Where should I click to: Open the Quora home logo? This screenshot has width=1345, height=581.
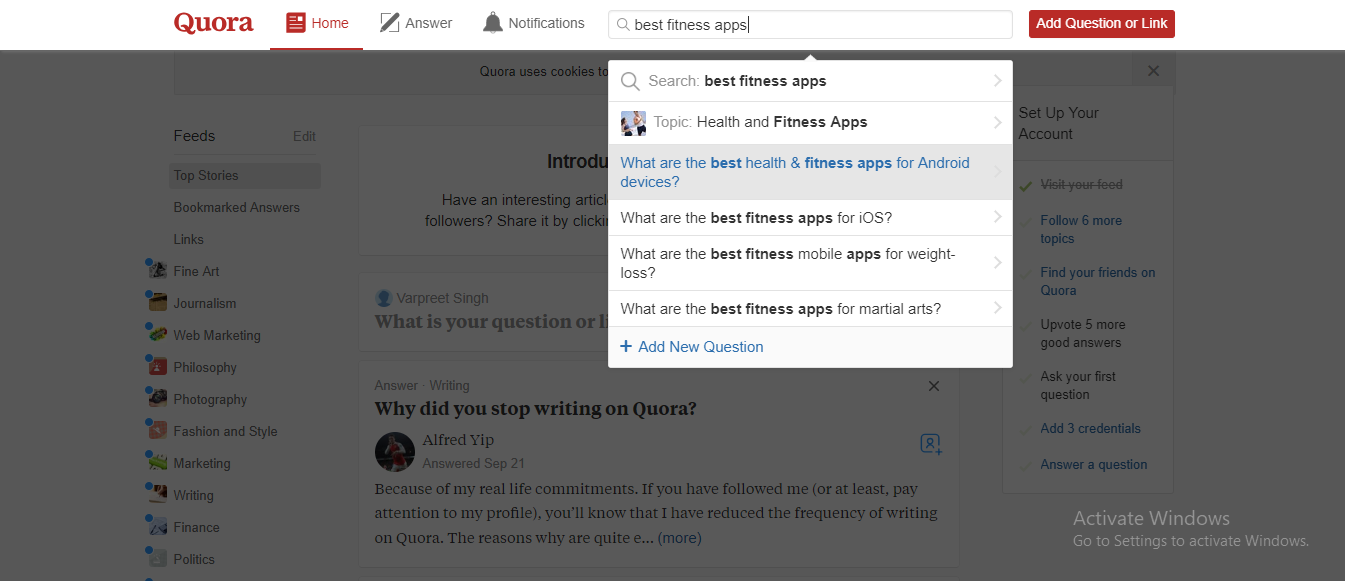(x=213, y=22)
